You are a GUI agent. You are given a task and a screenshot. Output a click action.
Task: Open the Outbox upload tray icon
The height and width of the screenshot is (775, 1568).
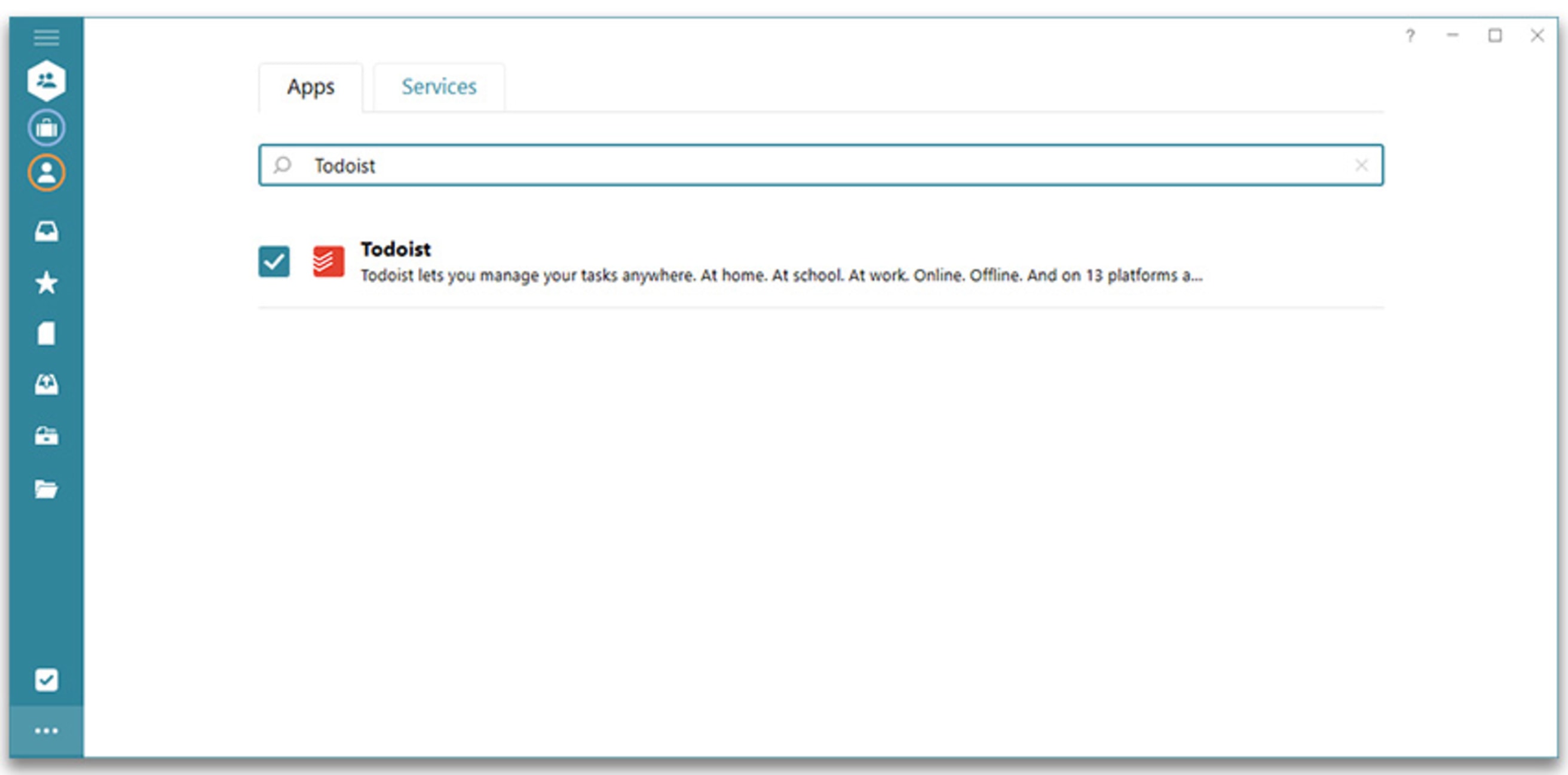[x=46, y=384]
